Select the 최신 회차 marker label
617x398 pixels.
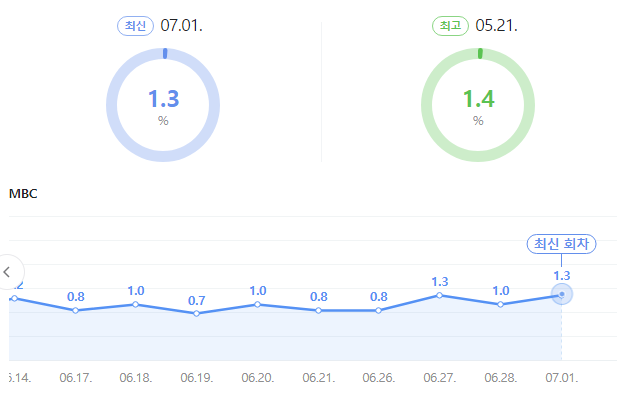click(561, 244)
